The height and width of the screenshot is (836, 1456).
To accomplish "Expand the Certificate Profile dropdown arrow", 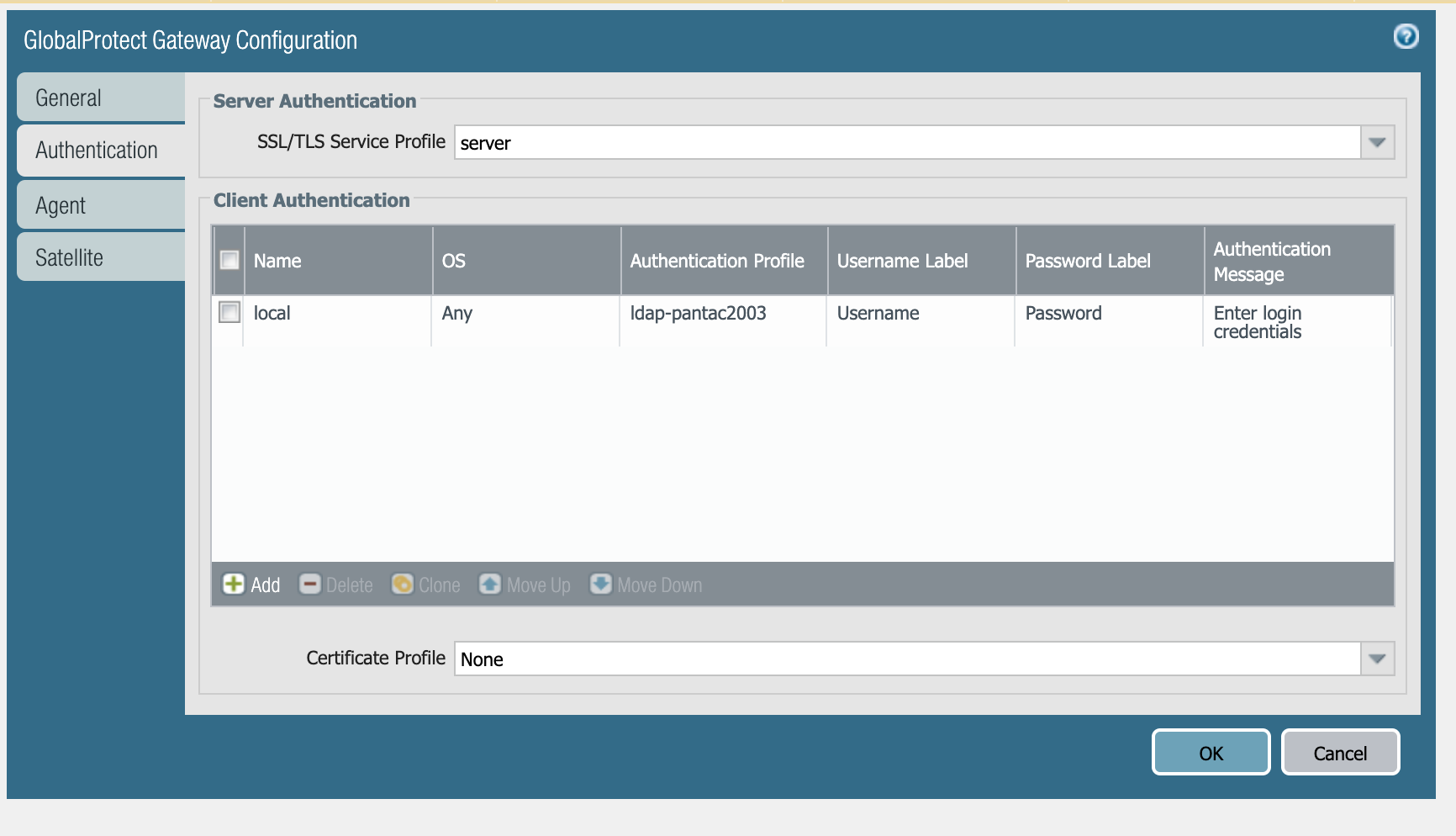I will 1377,659.
